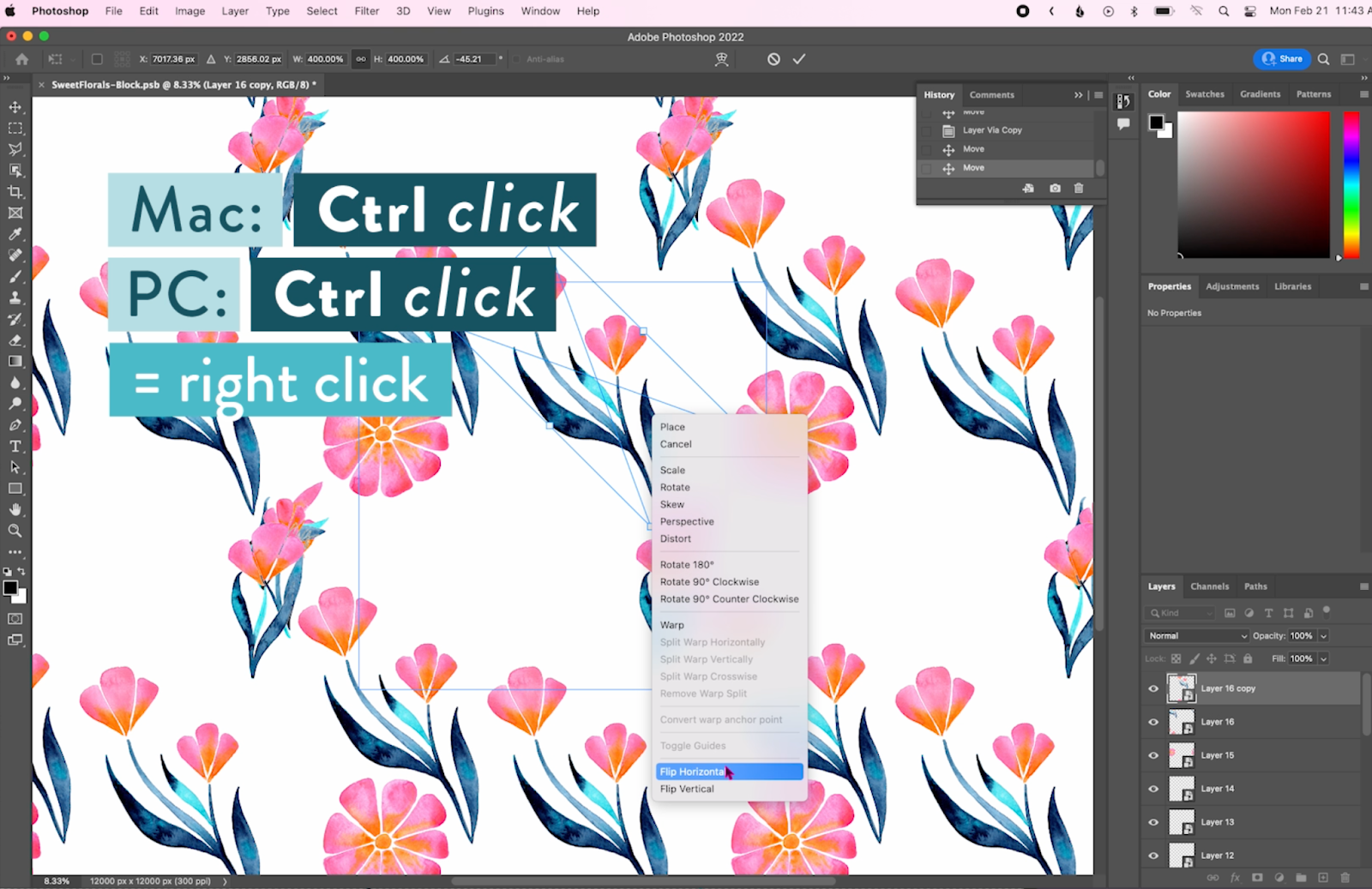Open the Kind filter dropdown
Viewport: 1372px width, 889px height.
tap(1179, 613)
